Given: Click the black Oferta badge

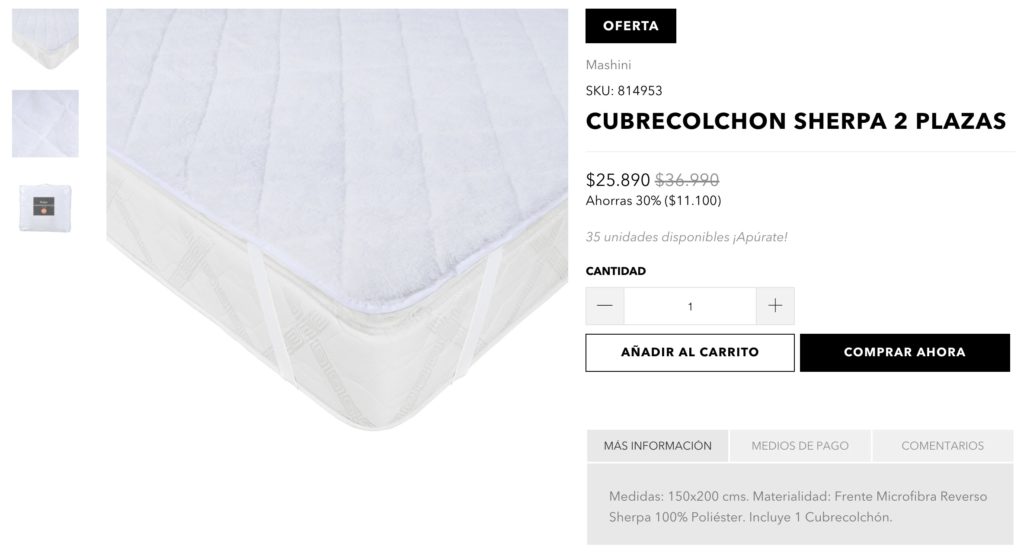Looking at the screenshot, I should (631, 26).
